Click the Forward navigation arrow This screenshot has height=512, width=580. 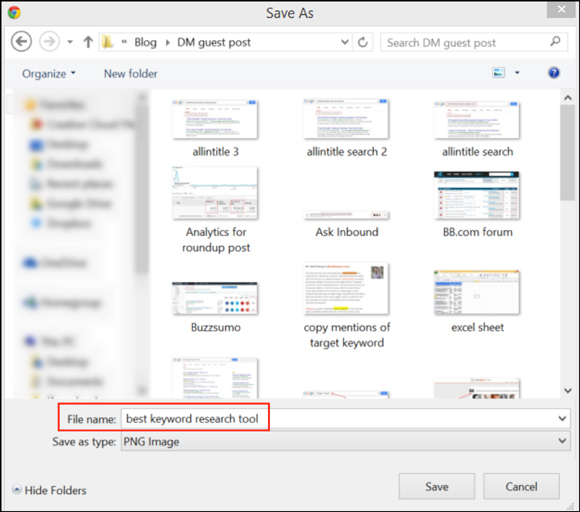point(49,41)
